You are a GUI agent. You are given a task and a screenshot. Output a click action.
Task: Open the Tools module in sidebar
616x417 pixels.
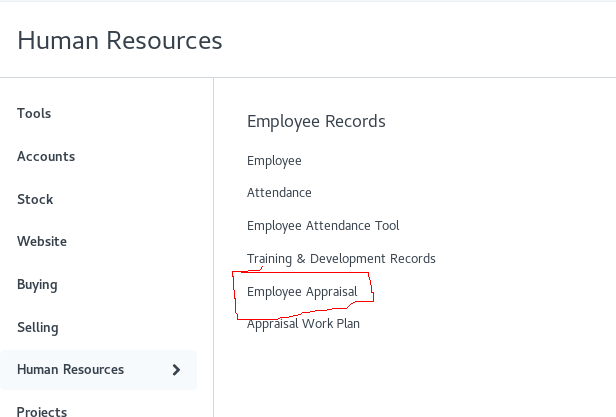point(34,114)
